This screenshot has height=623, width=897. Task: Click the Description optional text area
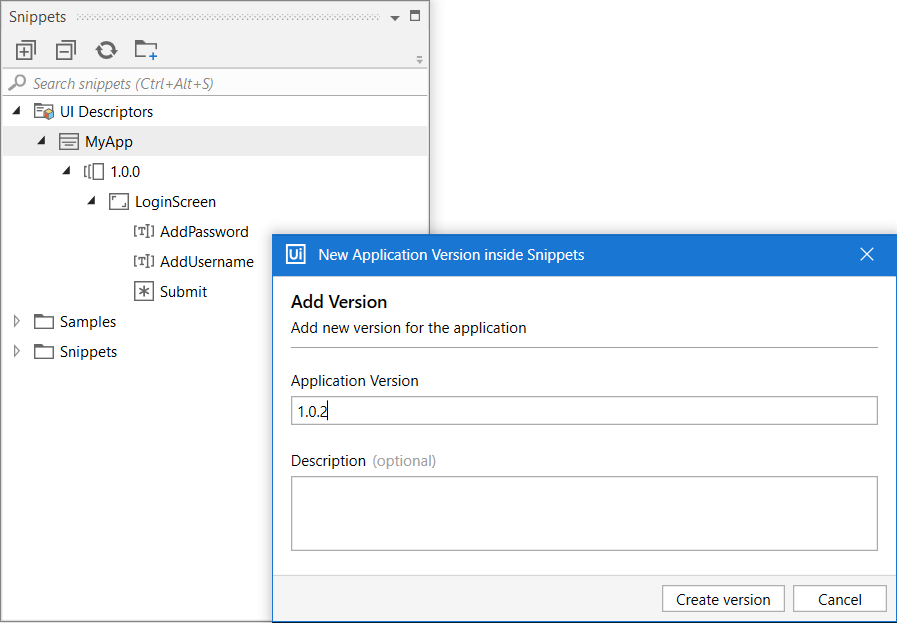(583, 513)
